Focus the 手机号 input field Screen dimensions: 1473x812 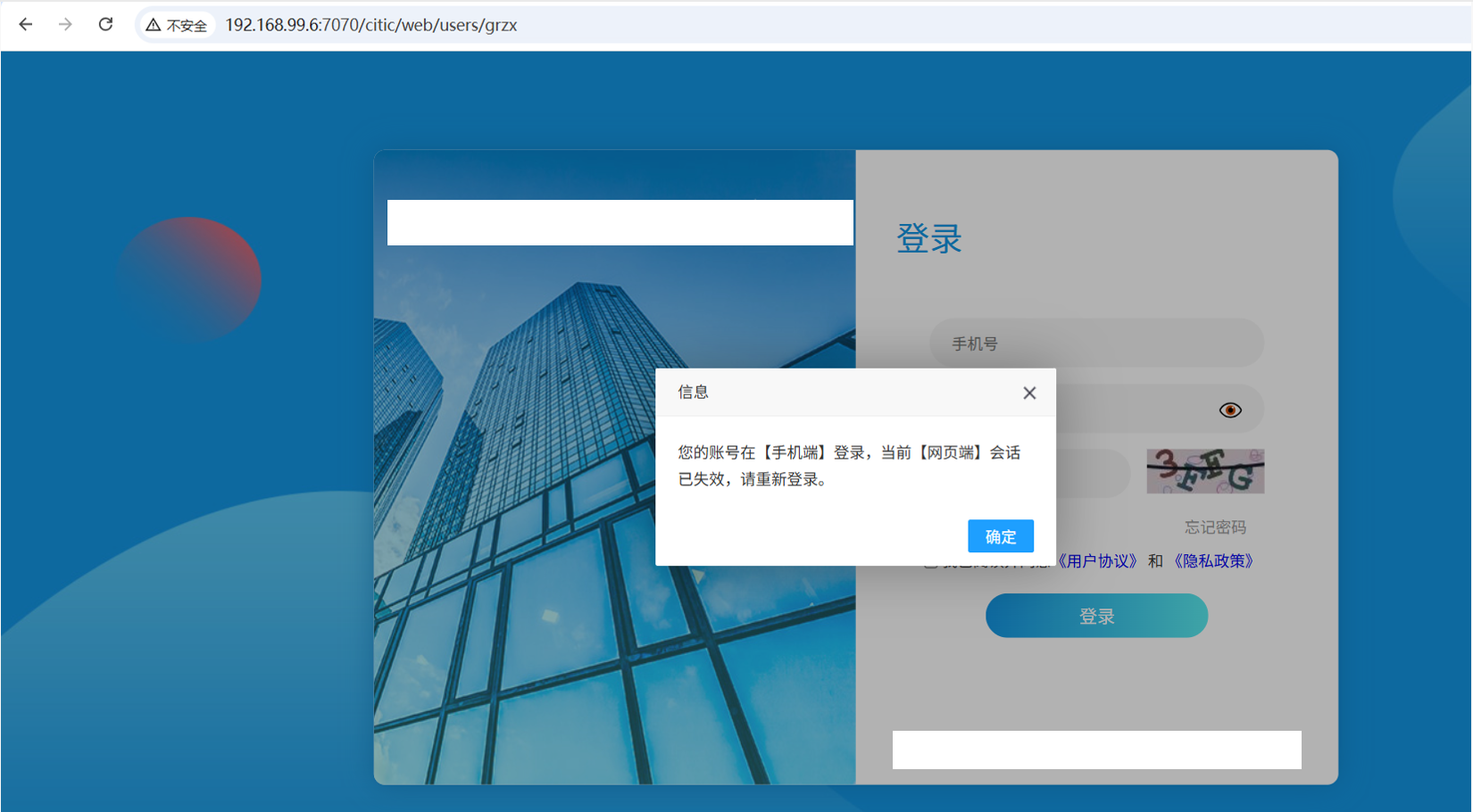click(1096, 344)
